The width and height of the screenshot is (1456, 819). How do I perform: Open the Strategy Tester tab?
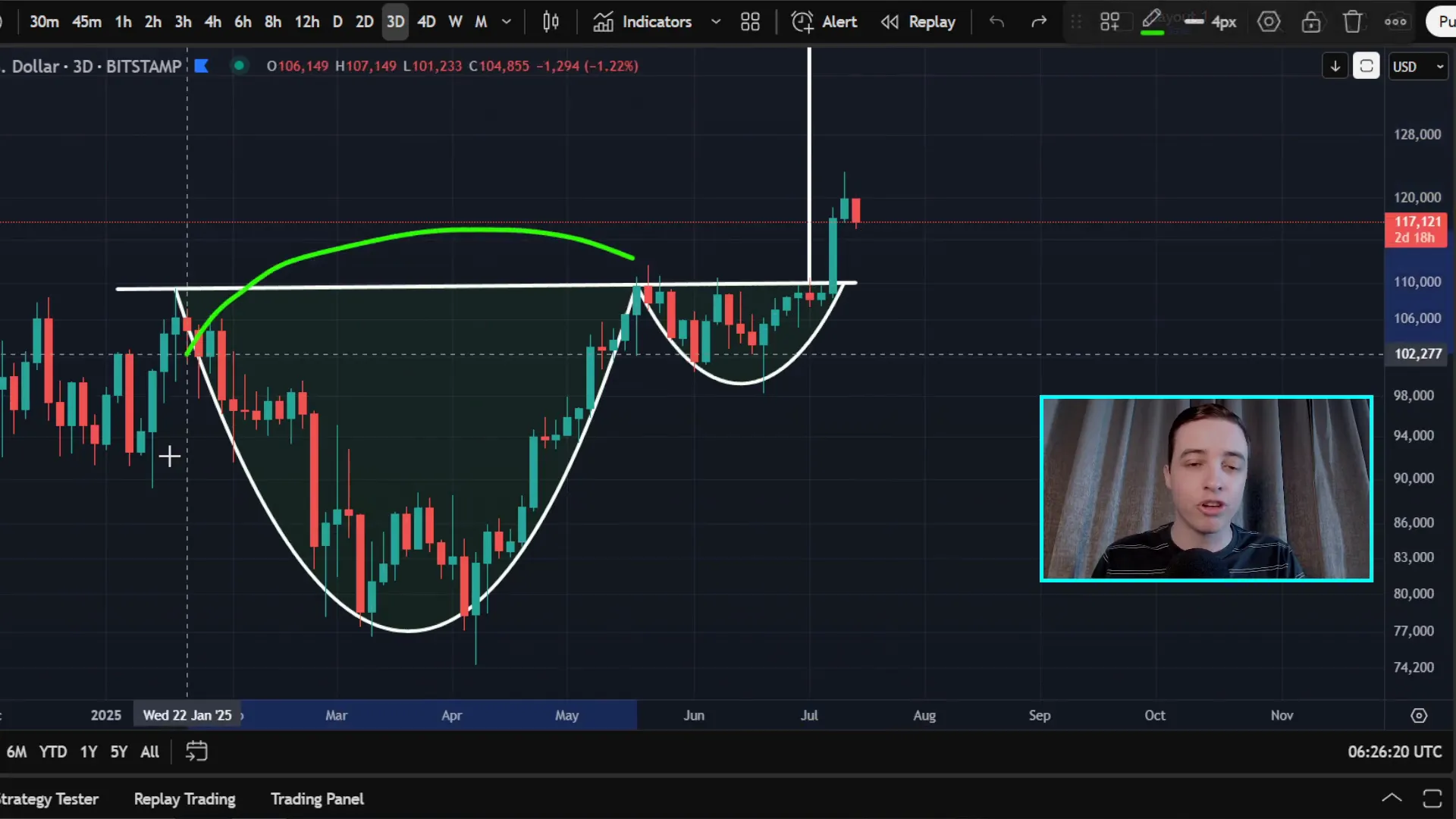tap(49, 799)
